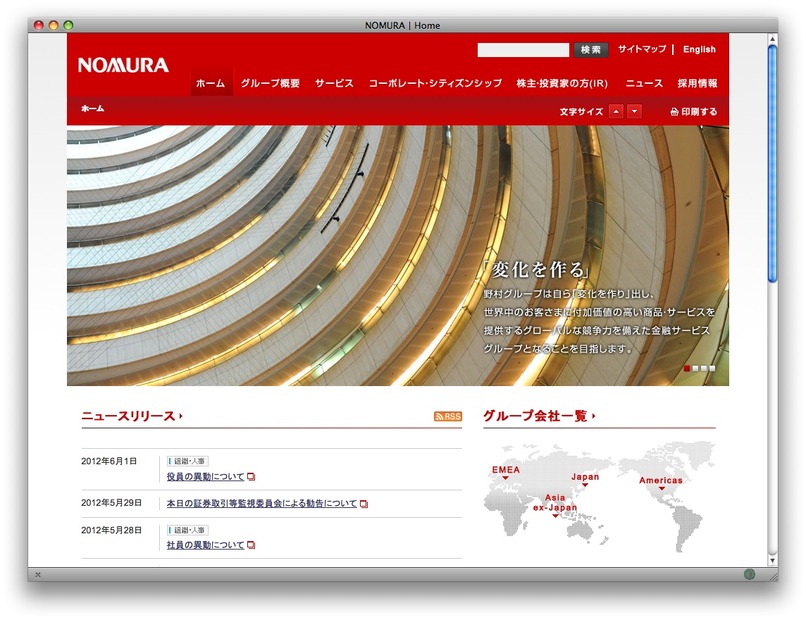Click the status bar globe icon
Viewport: 806px width, 620px height.
(749, 574)
